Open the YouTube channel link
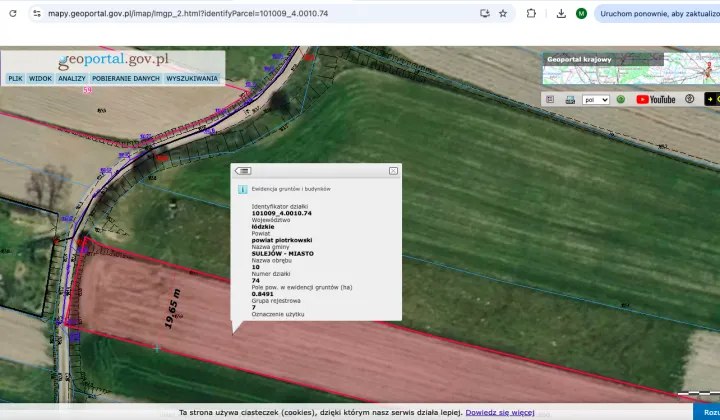Viewport: 720px width, 420px height. (x=656, y=99)
